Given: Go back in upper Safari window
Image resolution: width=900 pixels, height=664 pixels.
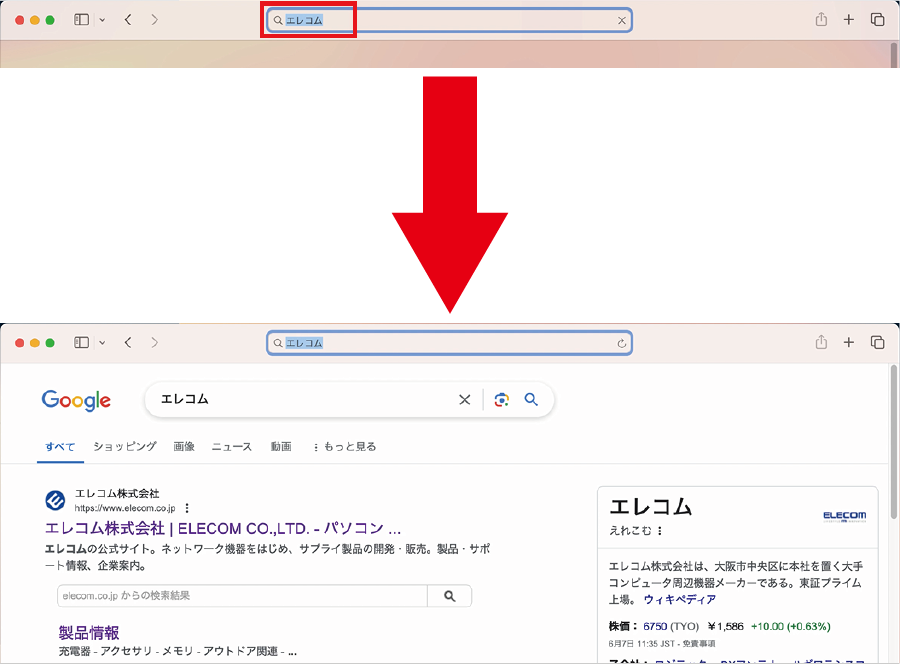Looking at the screenshot, I should (128, 20).
